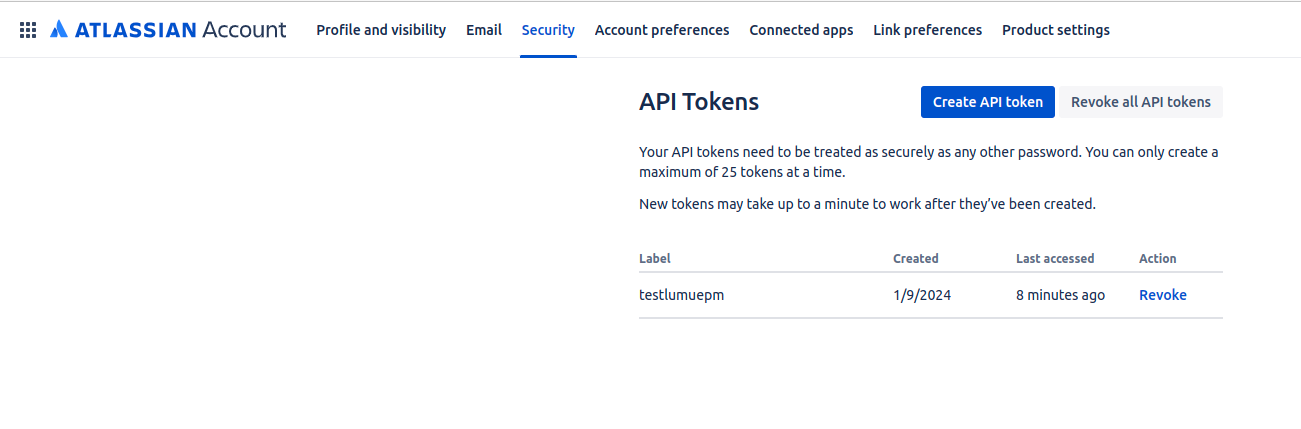
Task: Click the Atlassian logo icon
Action: coord(58,30)
